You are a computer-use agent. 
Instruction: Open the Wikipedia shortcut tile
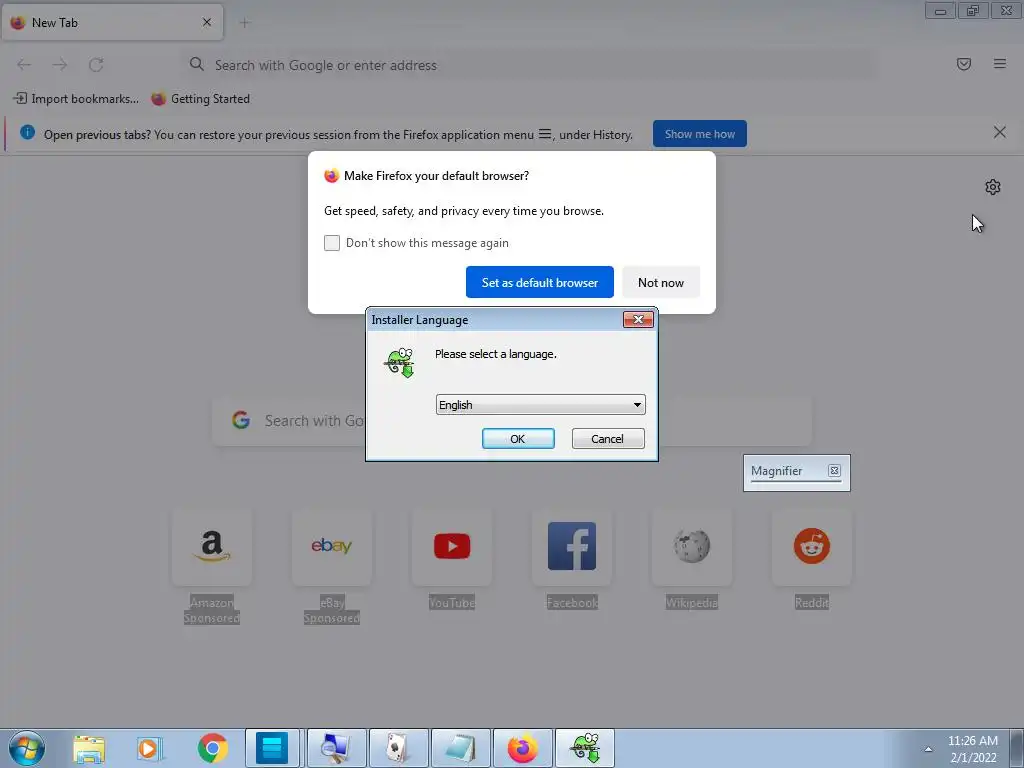(692, 547)
